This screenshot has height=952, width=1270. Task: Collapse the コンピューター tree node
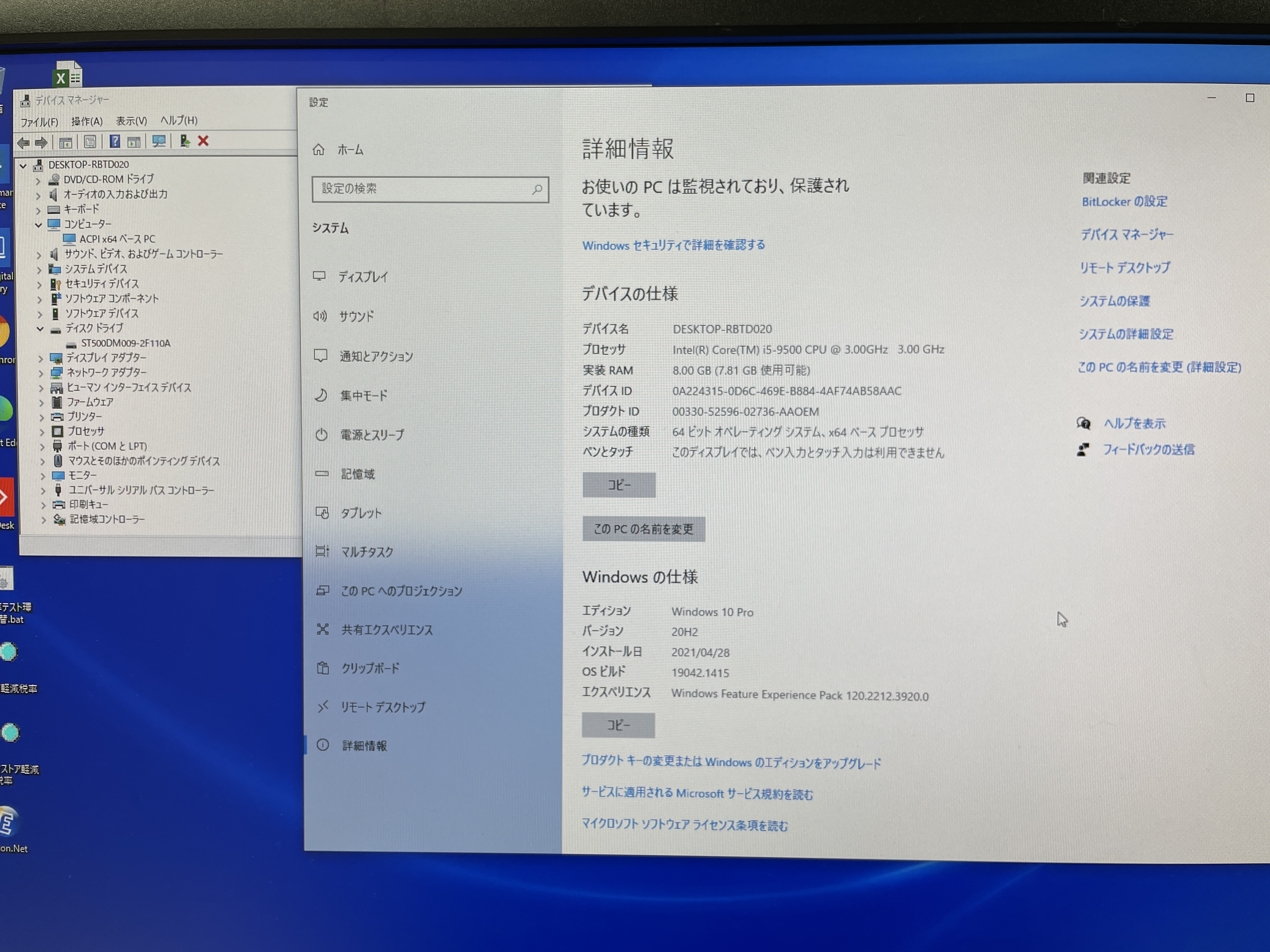38,225
